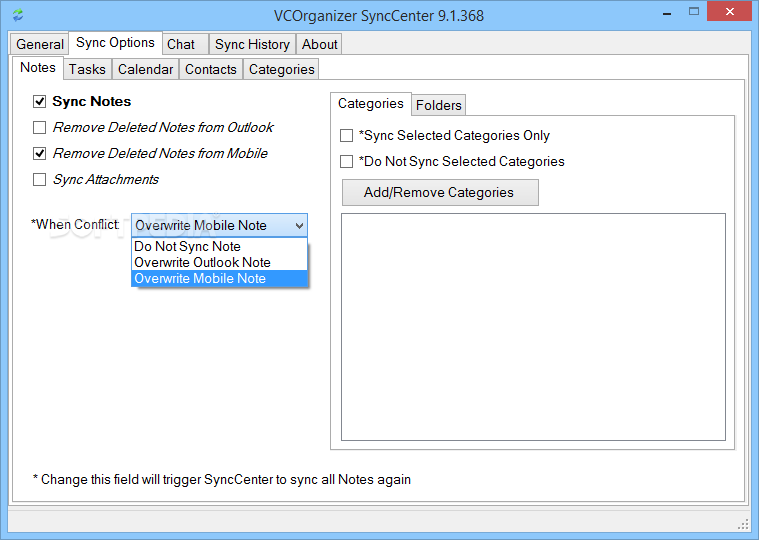Viewport: 759px width, 540px height.
Task: Switch to the Folders tab
Action: (x=439, y=105)
